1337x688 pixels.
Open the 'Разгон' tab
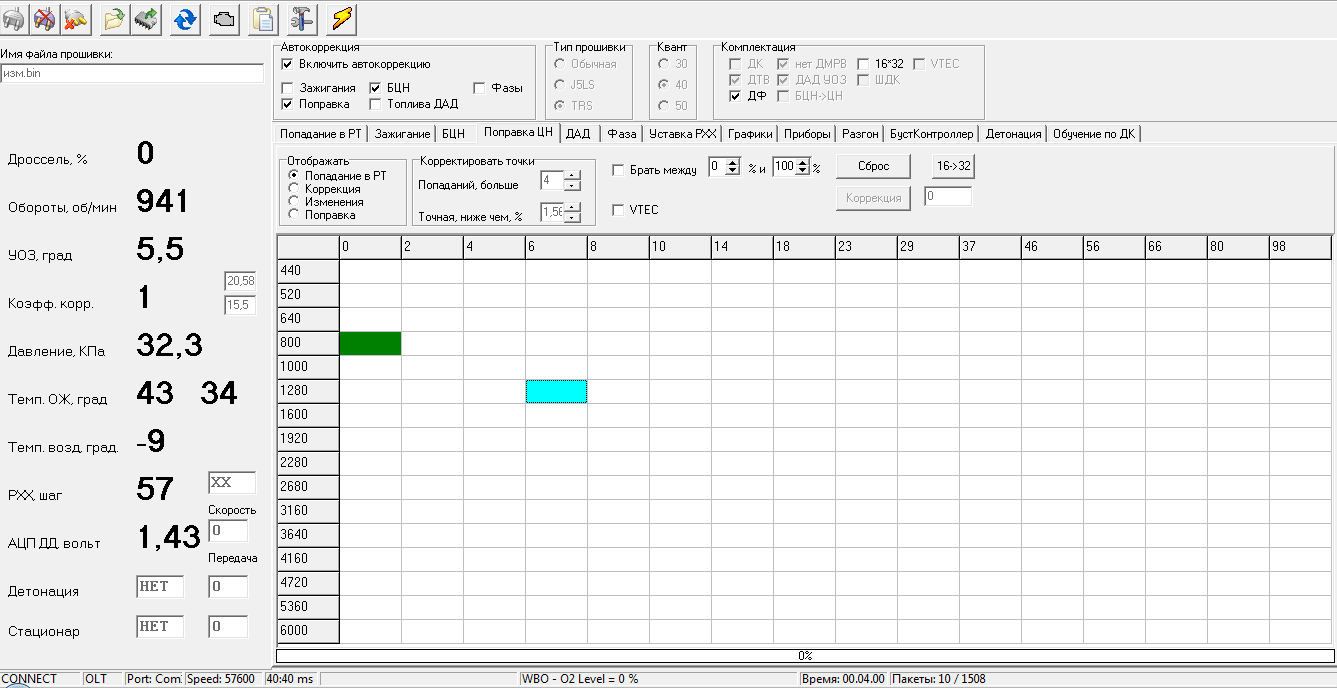coord(861,134)
